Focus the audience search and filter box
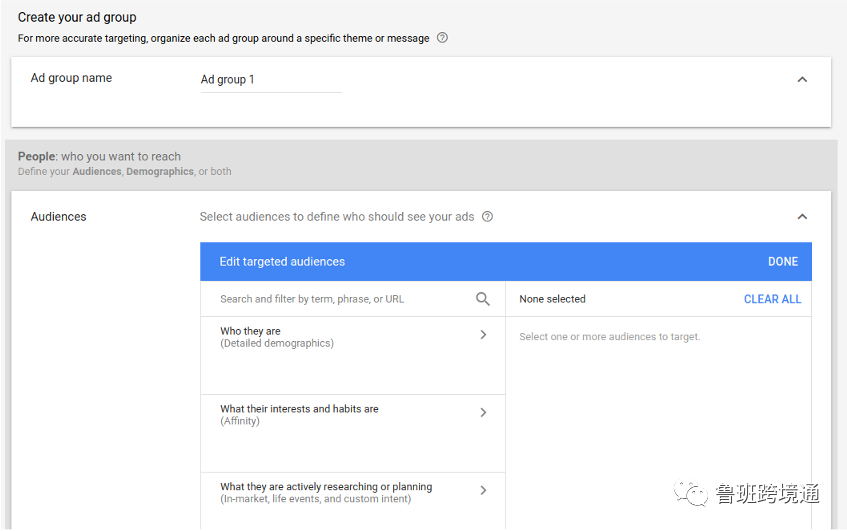This screenshot has height=531, width=847. (340, 299)
